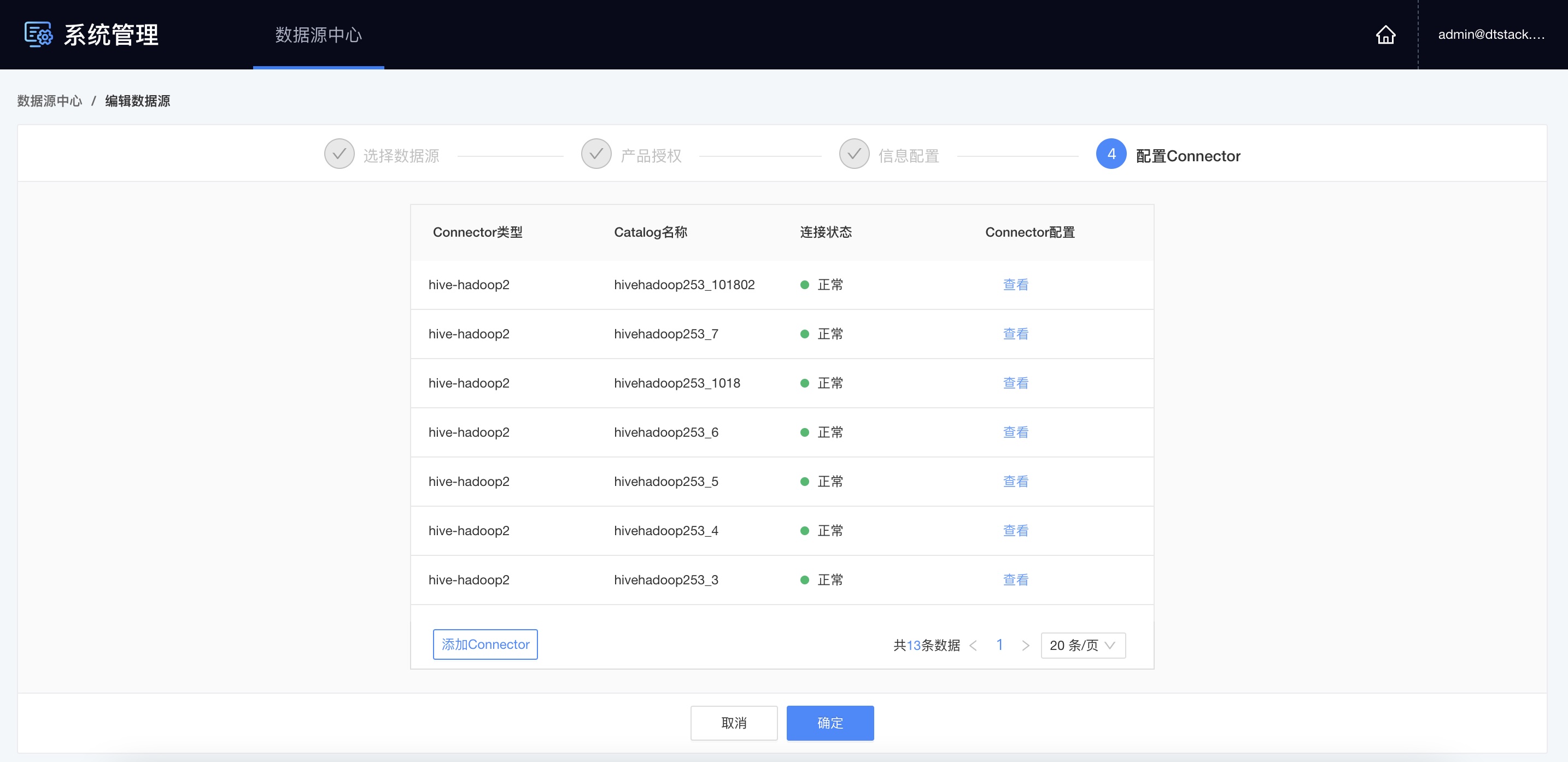The height and width of the screenshot is (762, 1568).
Task: Click the 选择数据源 step checkmark icon
Action: coord(339,154)
